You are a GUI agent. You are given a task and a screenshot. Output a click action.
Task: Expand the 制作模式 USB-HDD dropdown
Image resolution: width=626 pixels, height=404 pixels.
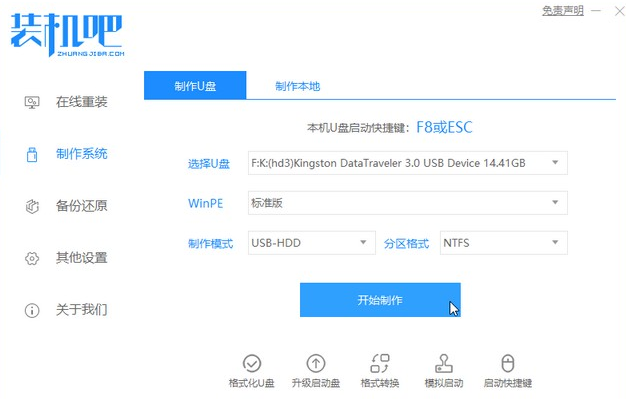pos(312,243)
